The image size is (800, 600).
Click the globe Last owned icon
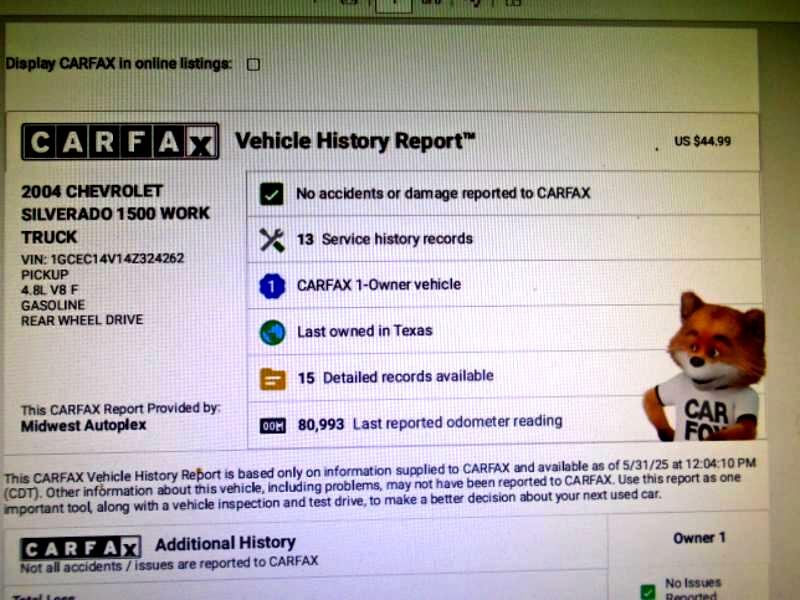point(272,333)
